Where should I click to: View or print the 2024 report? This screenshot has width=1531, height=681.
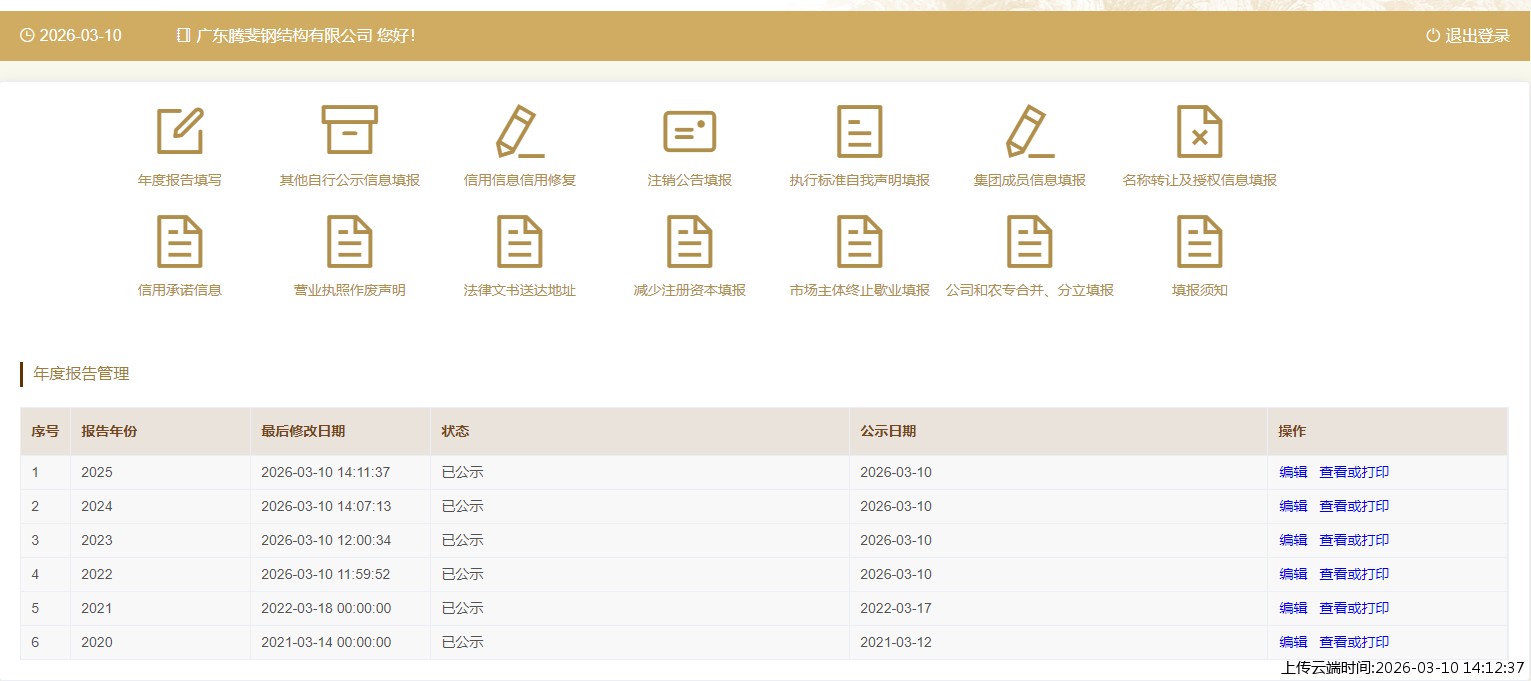(1354, 507)
